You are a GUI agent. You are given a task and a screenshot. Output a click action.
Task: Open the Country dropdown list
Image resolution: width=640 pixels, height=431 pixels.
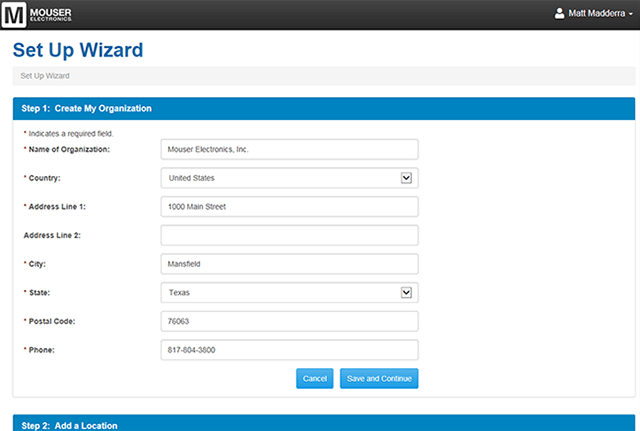[289, 178]
